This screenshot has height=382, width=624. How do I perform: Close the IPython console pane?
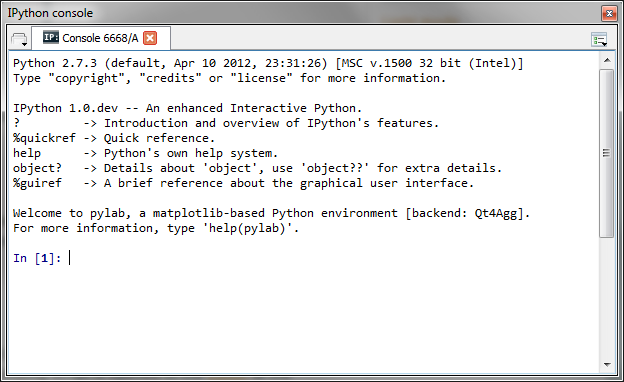click(609, 14)
